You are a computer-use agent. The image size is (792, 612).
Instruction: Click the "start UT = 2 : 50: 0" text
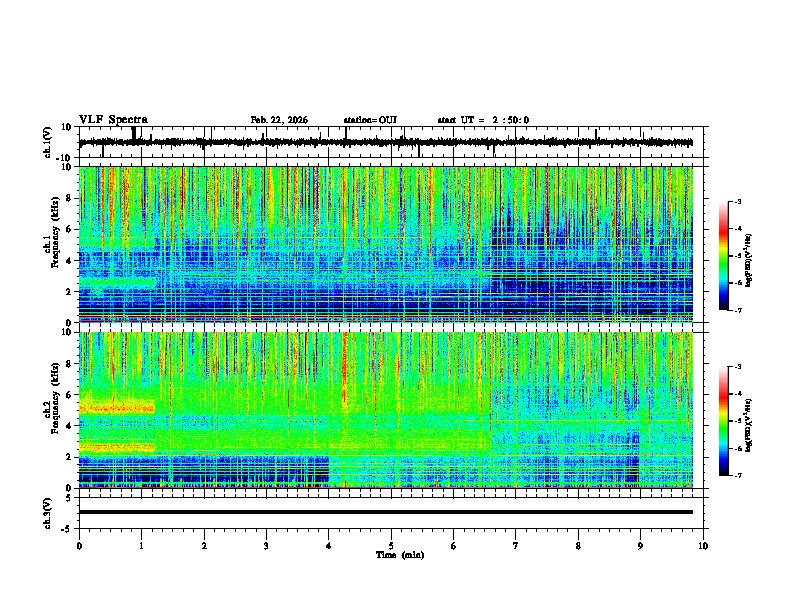(483, 120)
